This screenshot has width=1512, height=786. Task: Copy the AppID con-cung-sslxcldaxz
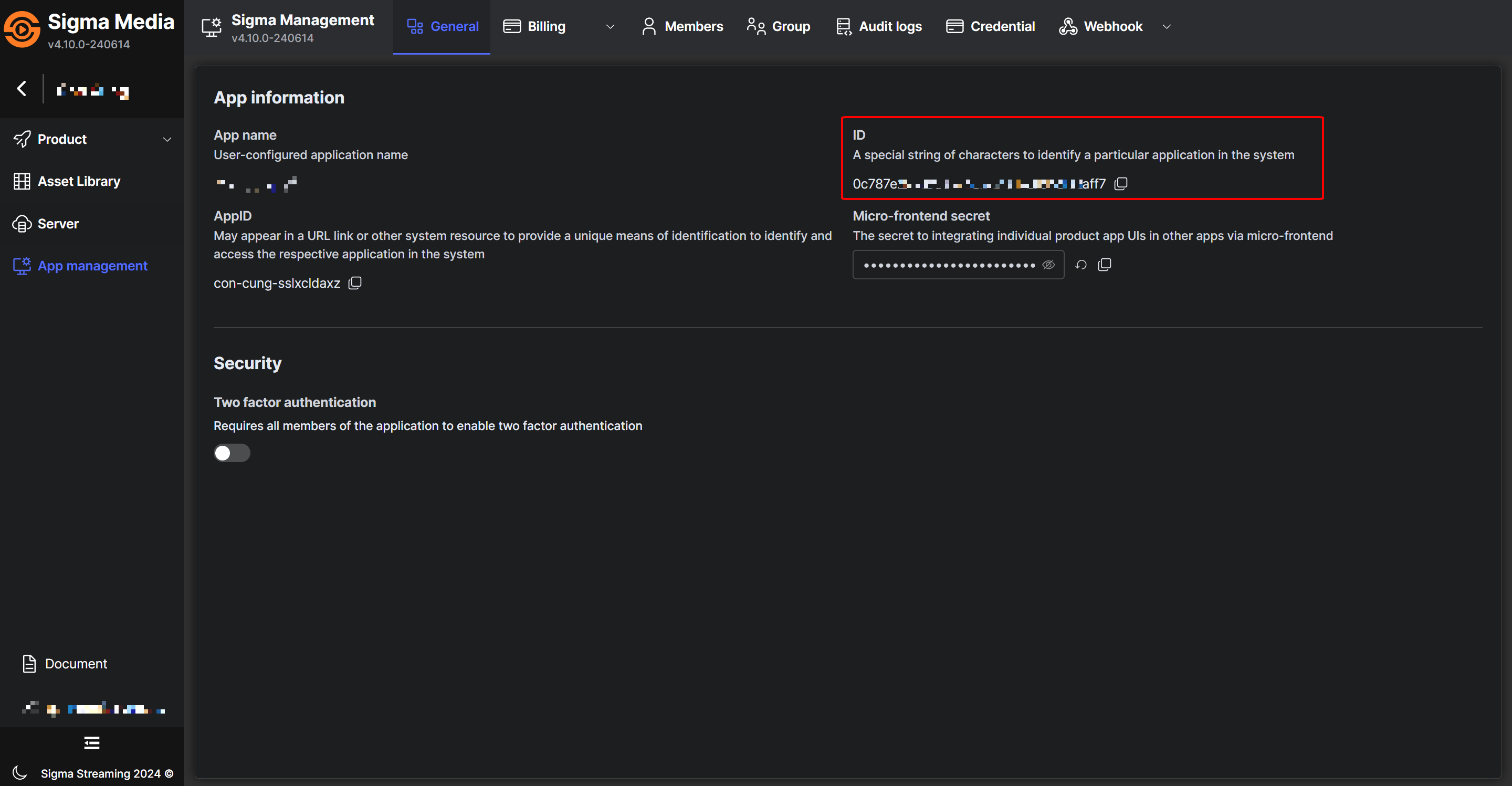(x=354, y=283)
